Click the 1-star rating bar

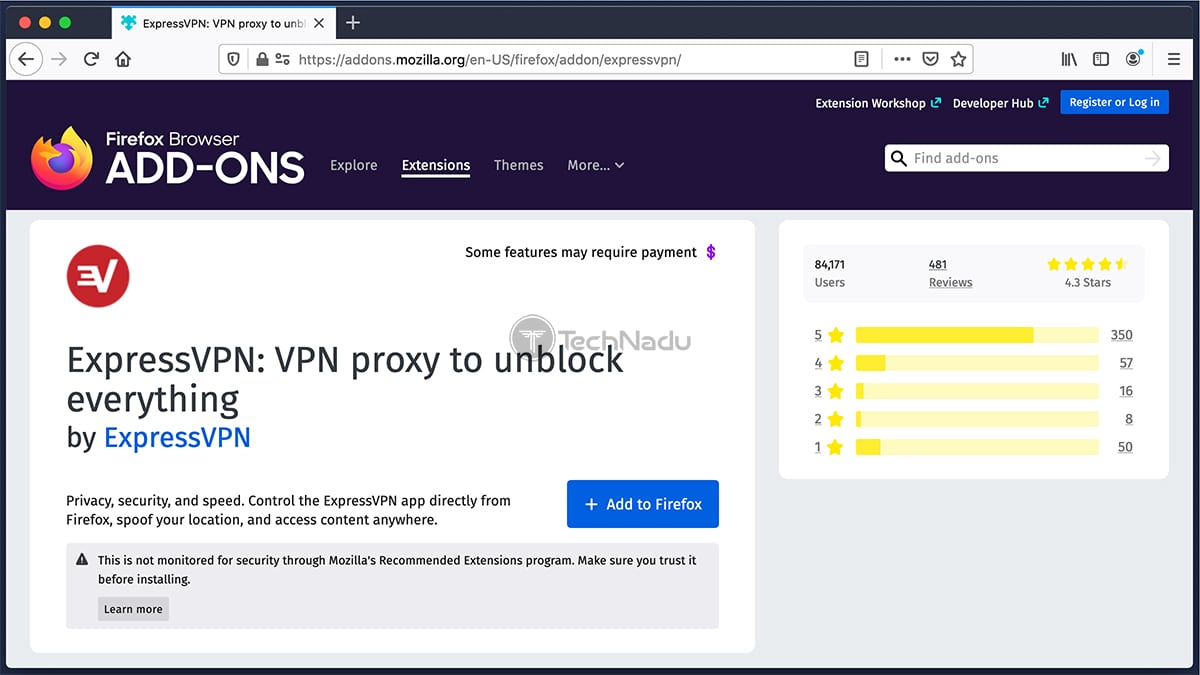(x=977, y=447)
